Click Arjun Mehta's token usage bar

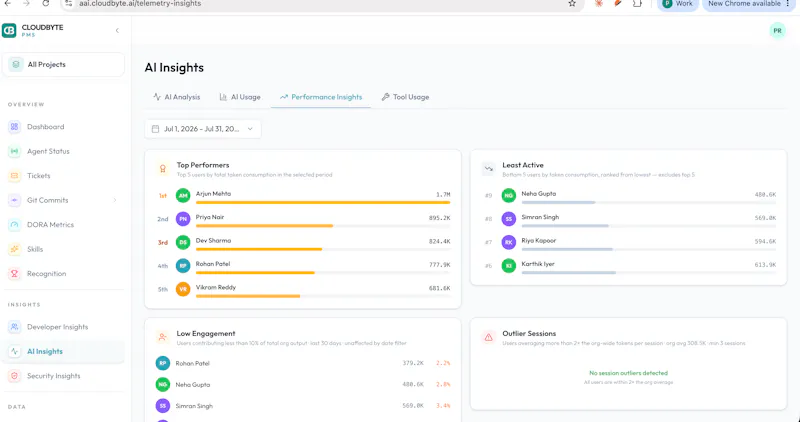pyautogui.click(x=323, y=203)
